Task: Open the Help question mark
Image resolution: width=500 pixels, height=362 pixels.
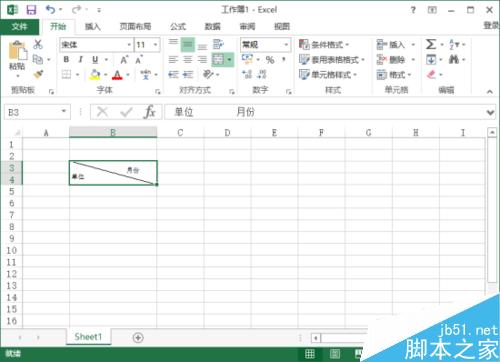Action: coord(413,10)
